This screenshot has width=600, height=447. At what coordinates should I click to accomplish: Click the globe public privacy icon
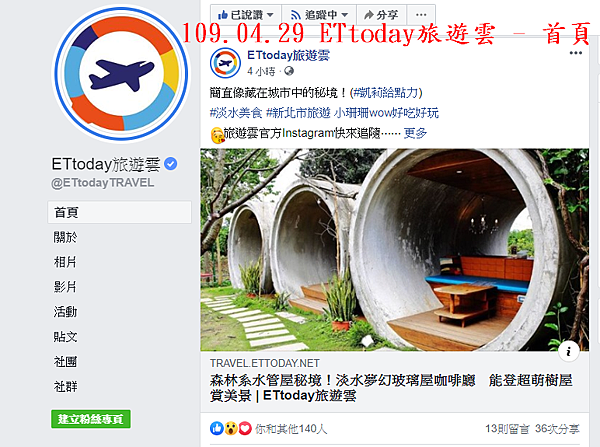[289, 71]
